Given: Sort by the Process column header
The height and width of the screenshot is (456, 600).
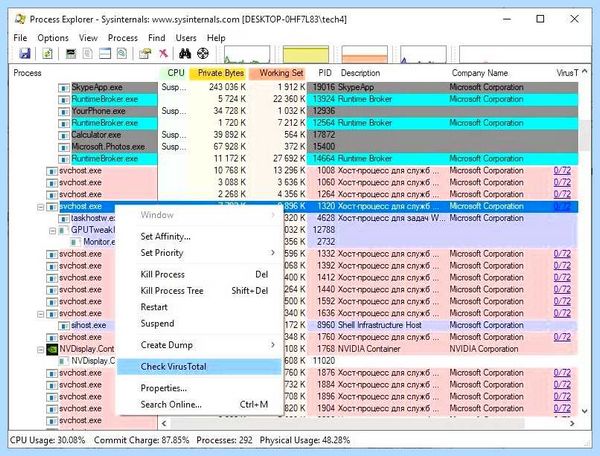Looking at the screenshot, I should tap(83, 73).
